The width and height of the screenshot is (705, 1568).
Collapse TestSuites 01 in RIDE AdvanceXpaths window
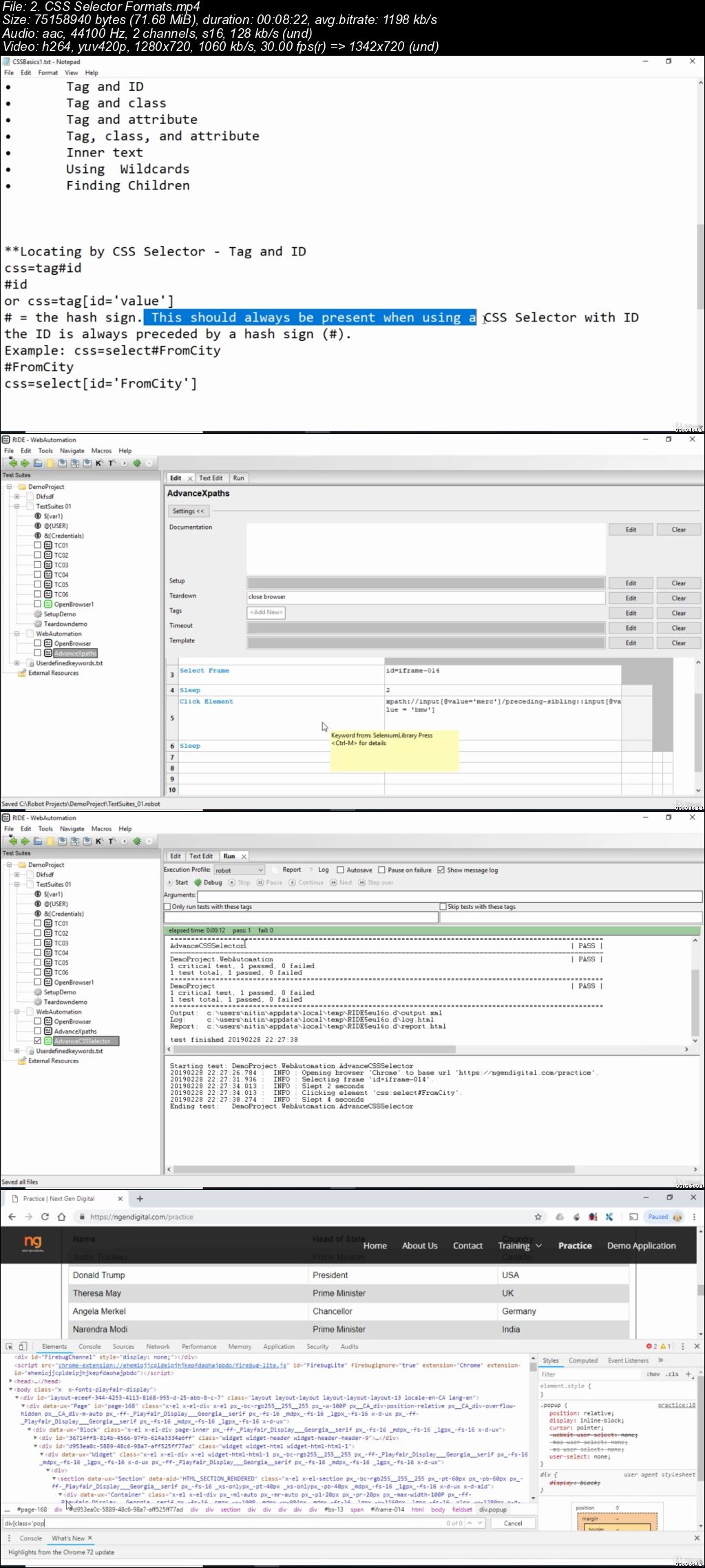point(17,506)
